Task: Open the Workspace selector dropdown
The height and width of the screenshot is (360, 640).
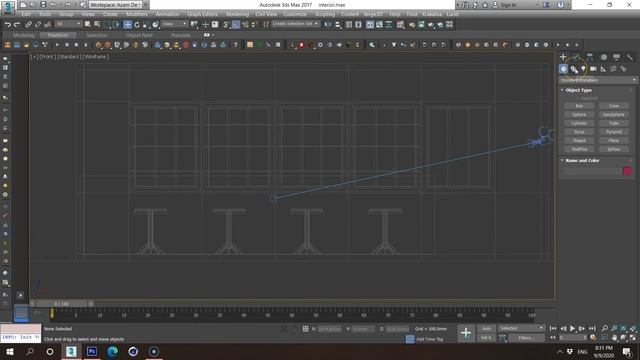Action: point(115,5)
